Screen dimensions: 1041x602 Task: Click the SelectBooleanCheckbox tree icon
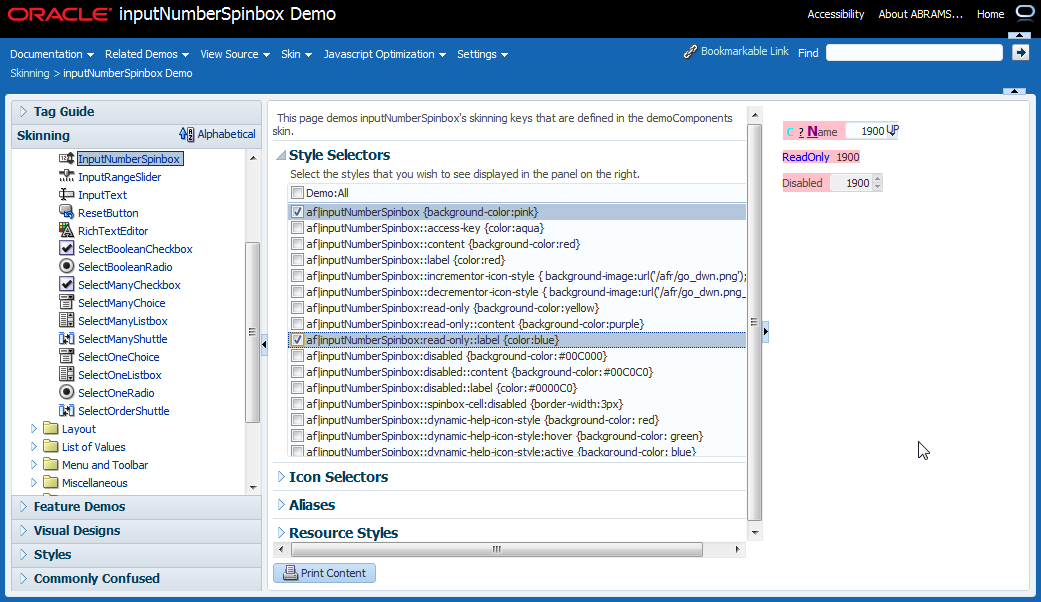click(x=66, y=248)
